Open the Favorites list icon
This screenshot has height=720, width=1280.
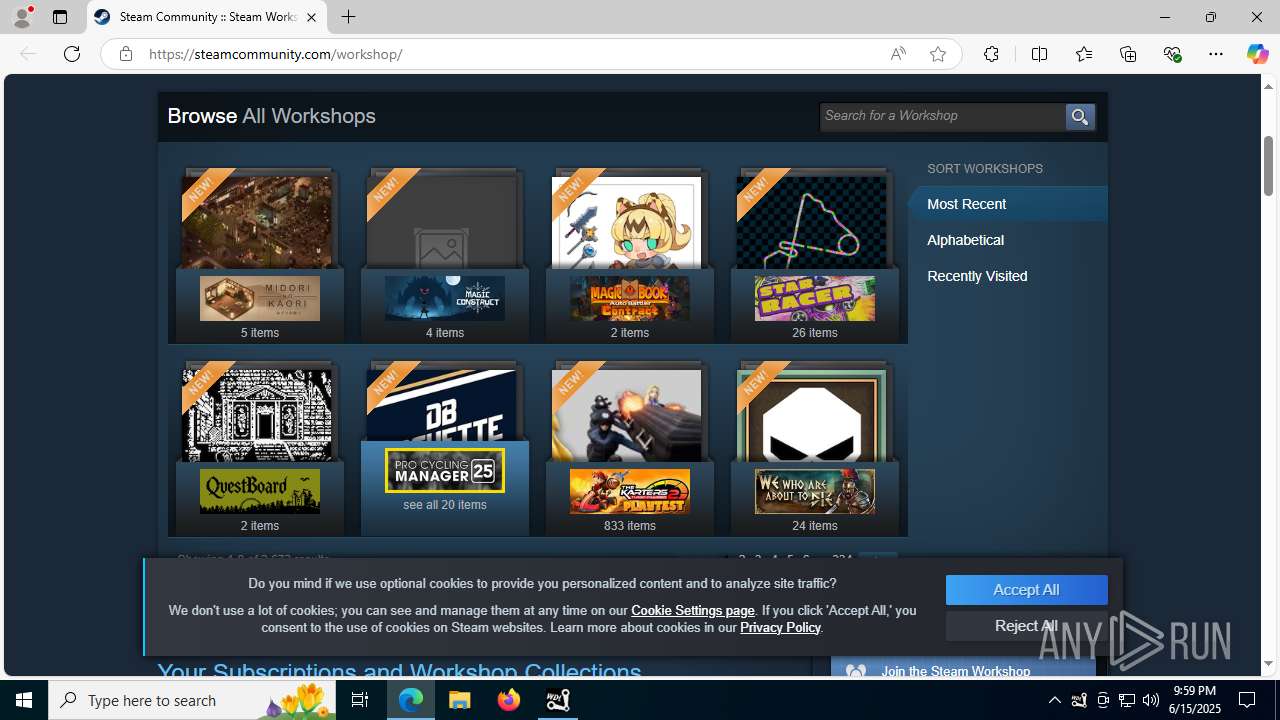click(1084, 54)
